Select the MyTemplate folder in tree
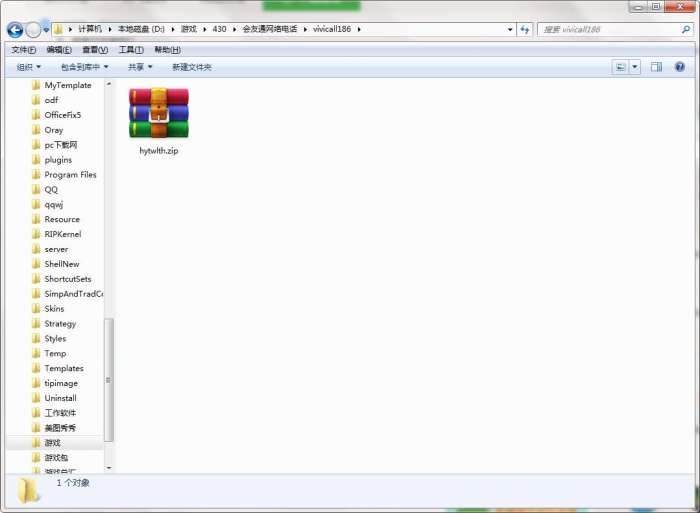Viewport: 700px width, 513px height. [68, 85]
